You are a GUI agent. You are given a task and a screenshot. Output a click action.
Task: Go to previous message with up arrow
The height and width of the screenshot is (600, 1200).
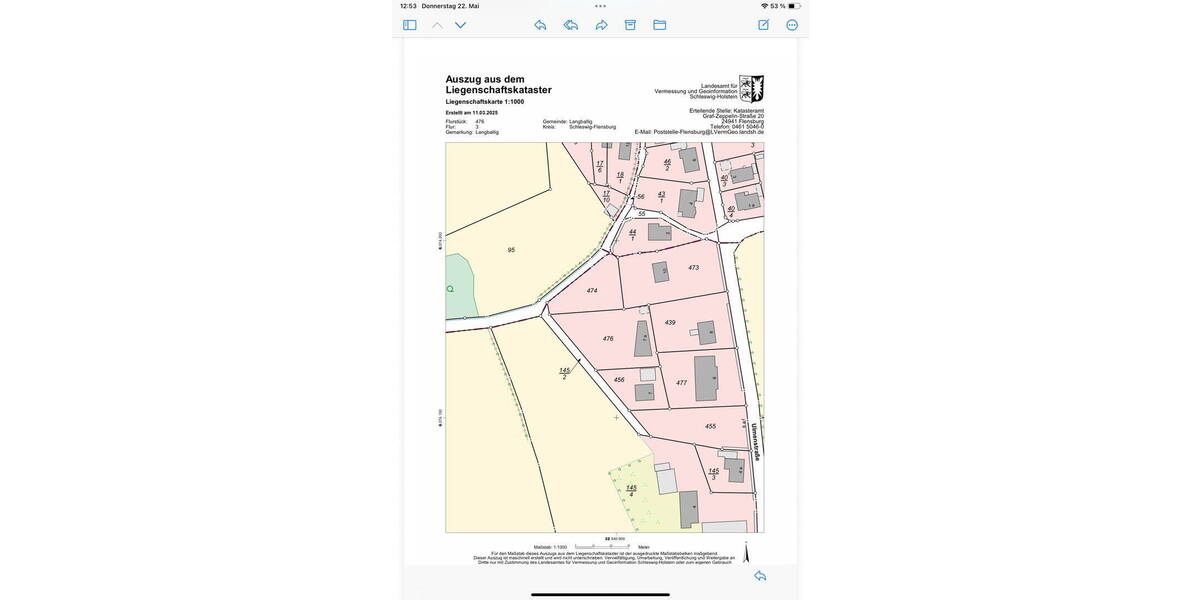437,25
